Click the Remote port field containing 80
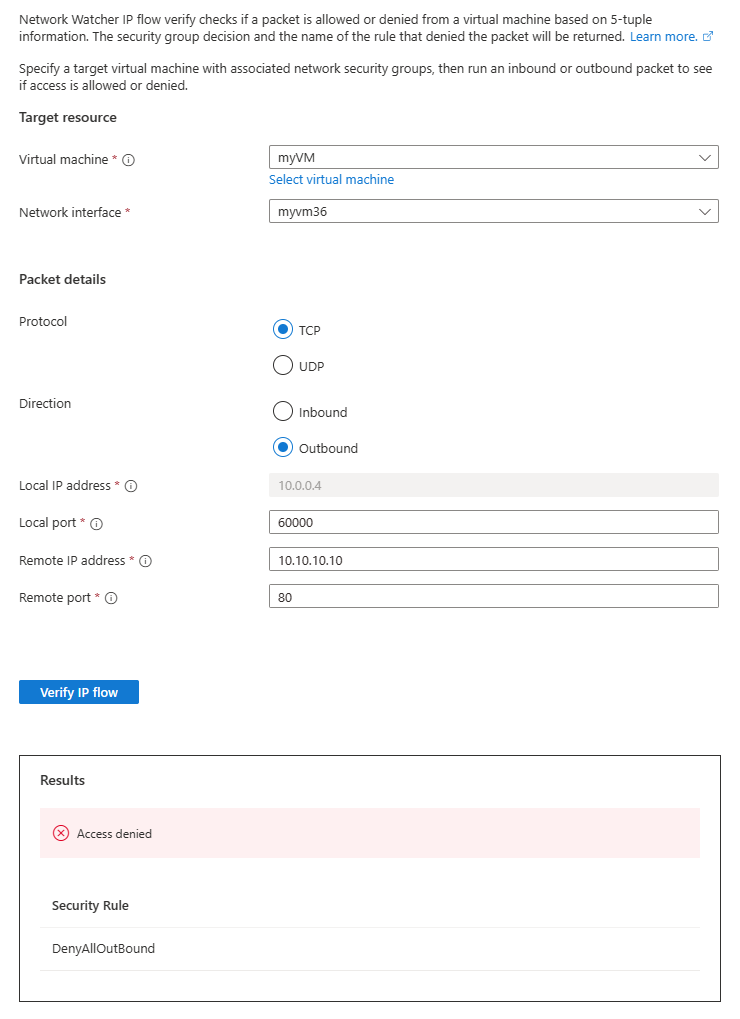740x1019 pixels. point(493,597)
